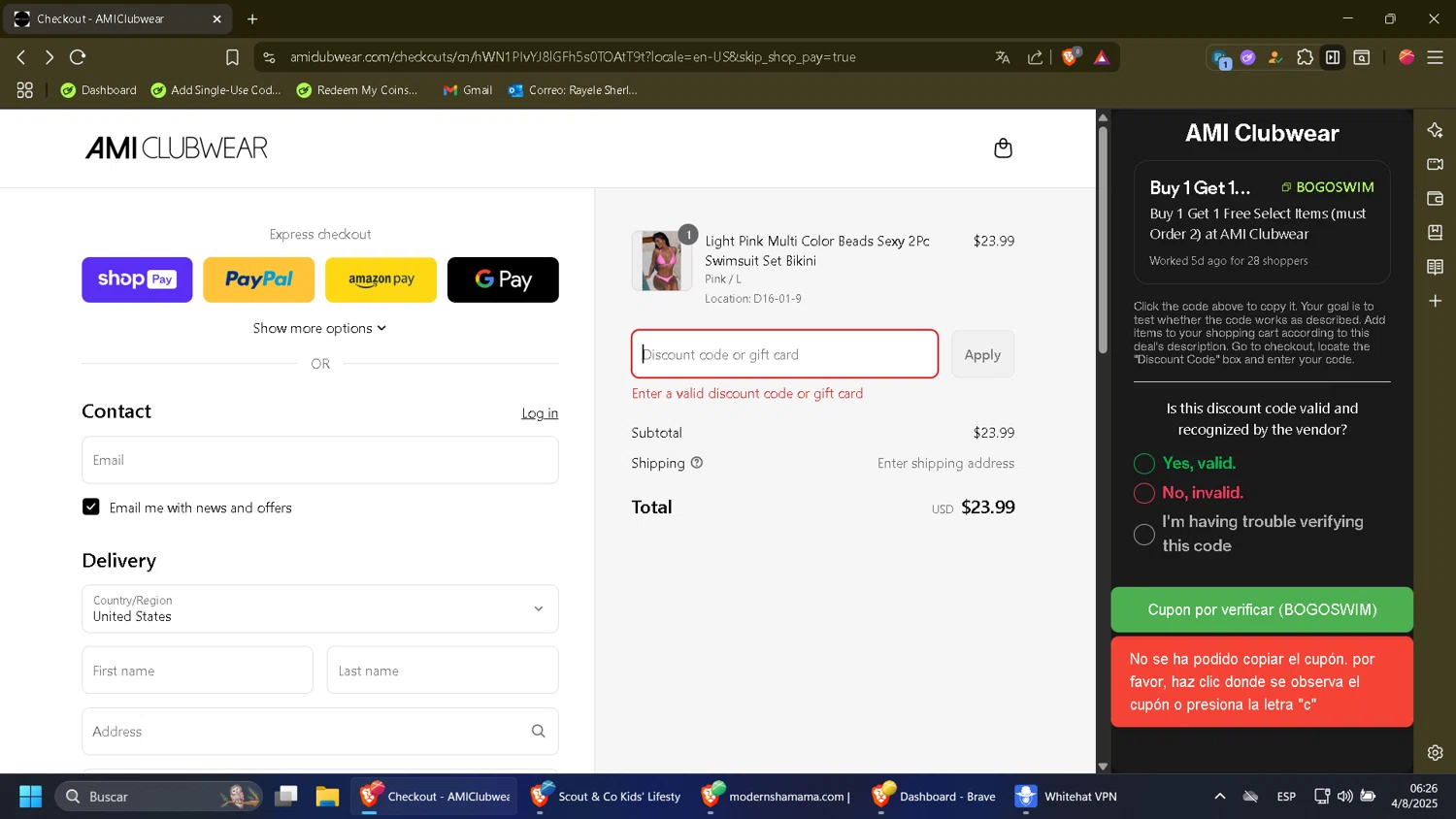Image resolution: width=1456 pixels, height=819 pixels.
Task: Select 'I'm having trouble verifying this code'
Action: [x=1144, y=535]
